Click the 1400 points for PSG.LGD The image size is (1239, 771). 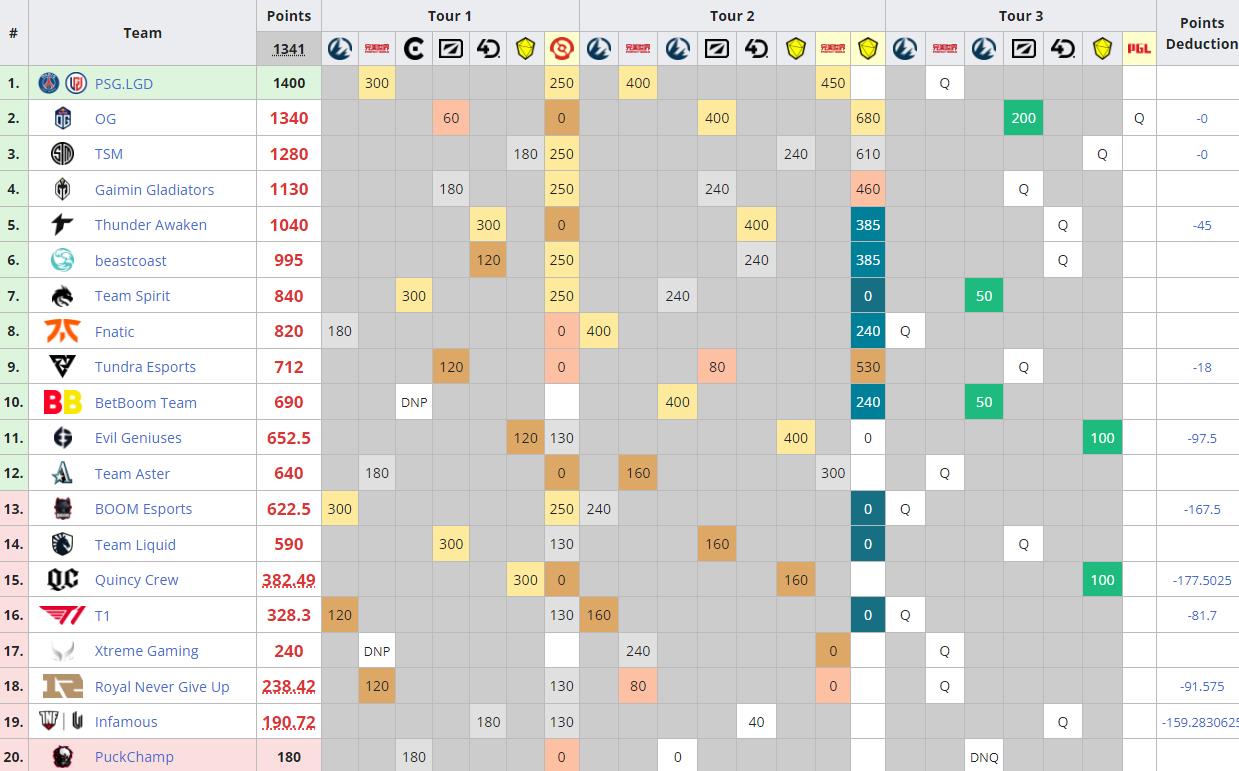coord(289,83)
